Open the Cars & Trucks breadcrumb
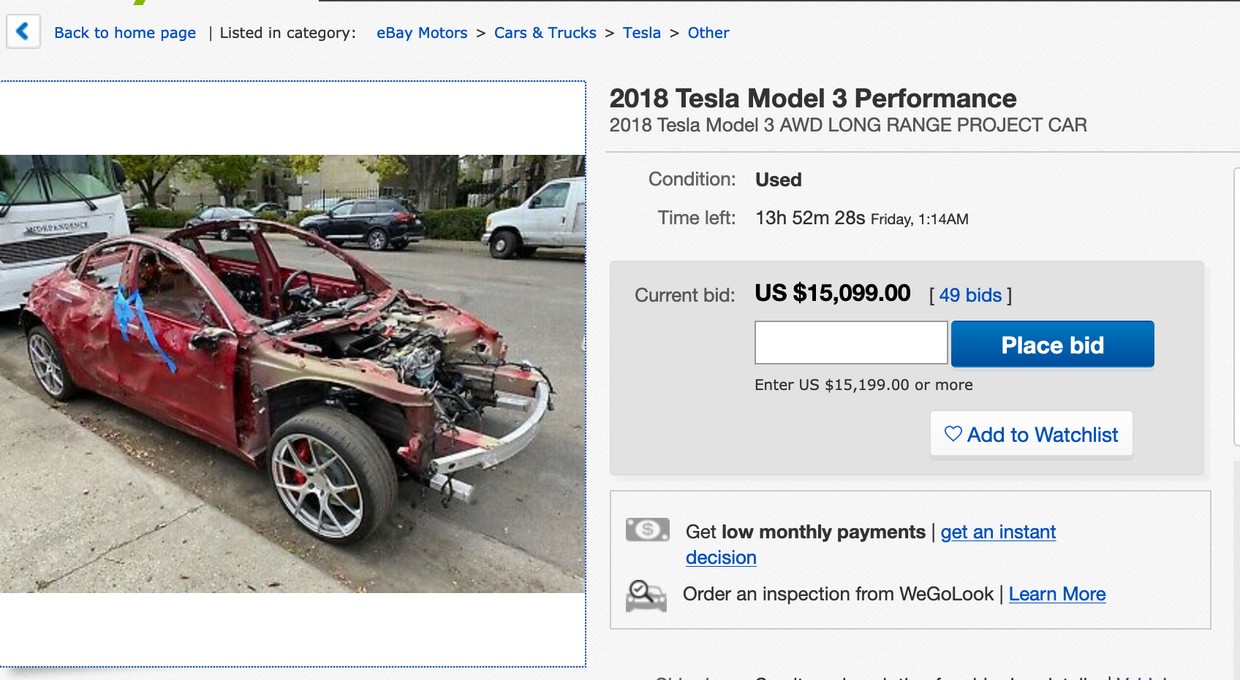This screenshot has width=1240, height=680. [x=545, y=33]
